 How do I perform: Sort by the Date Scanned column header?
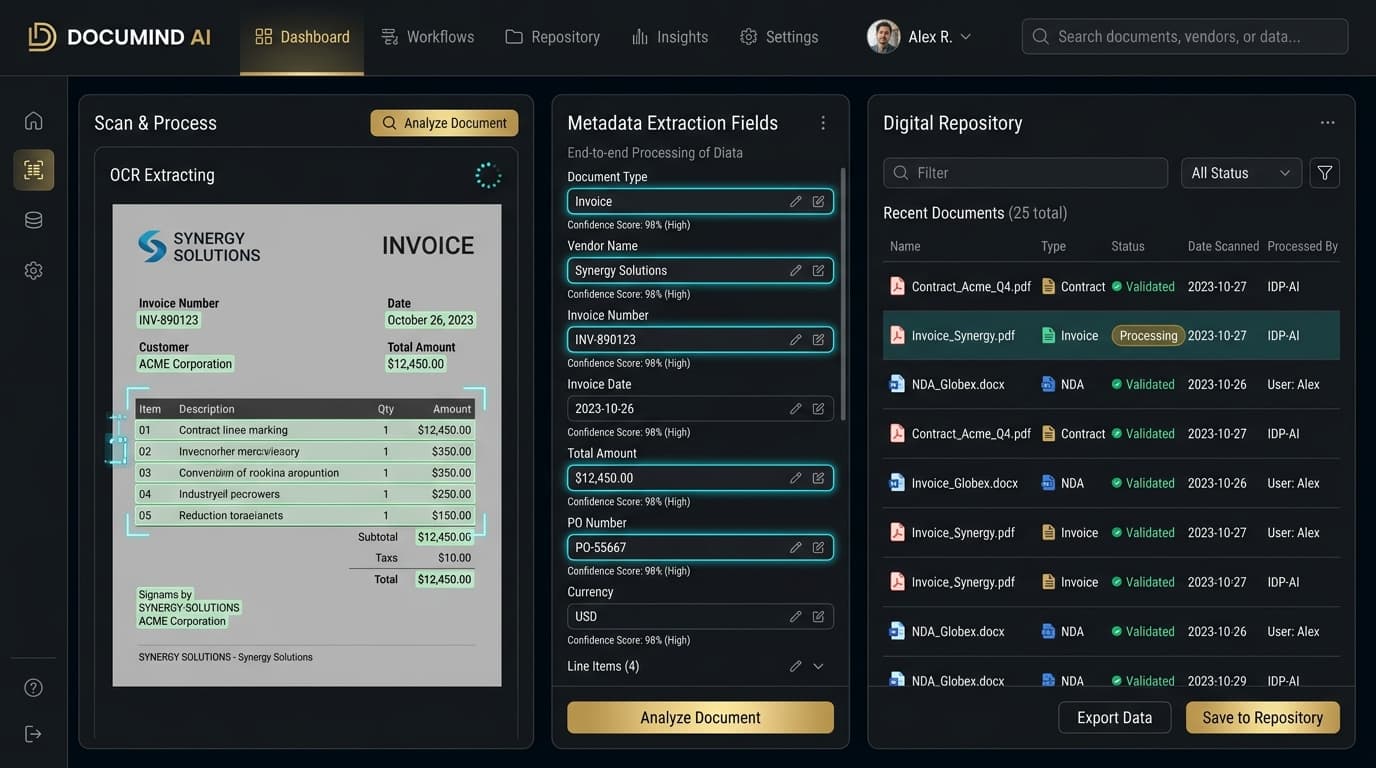click(1223, 246)
